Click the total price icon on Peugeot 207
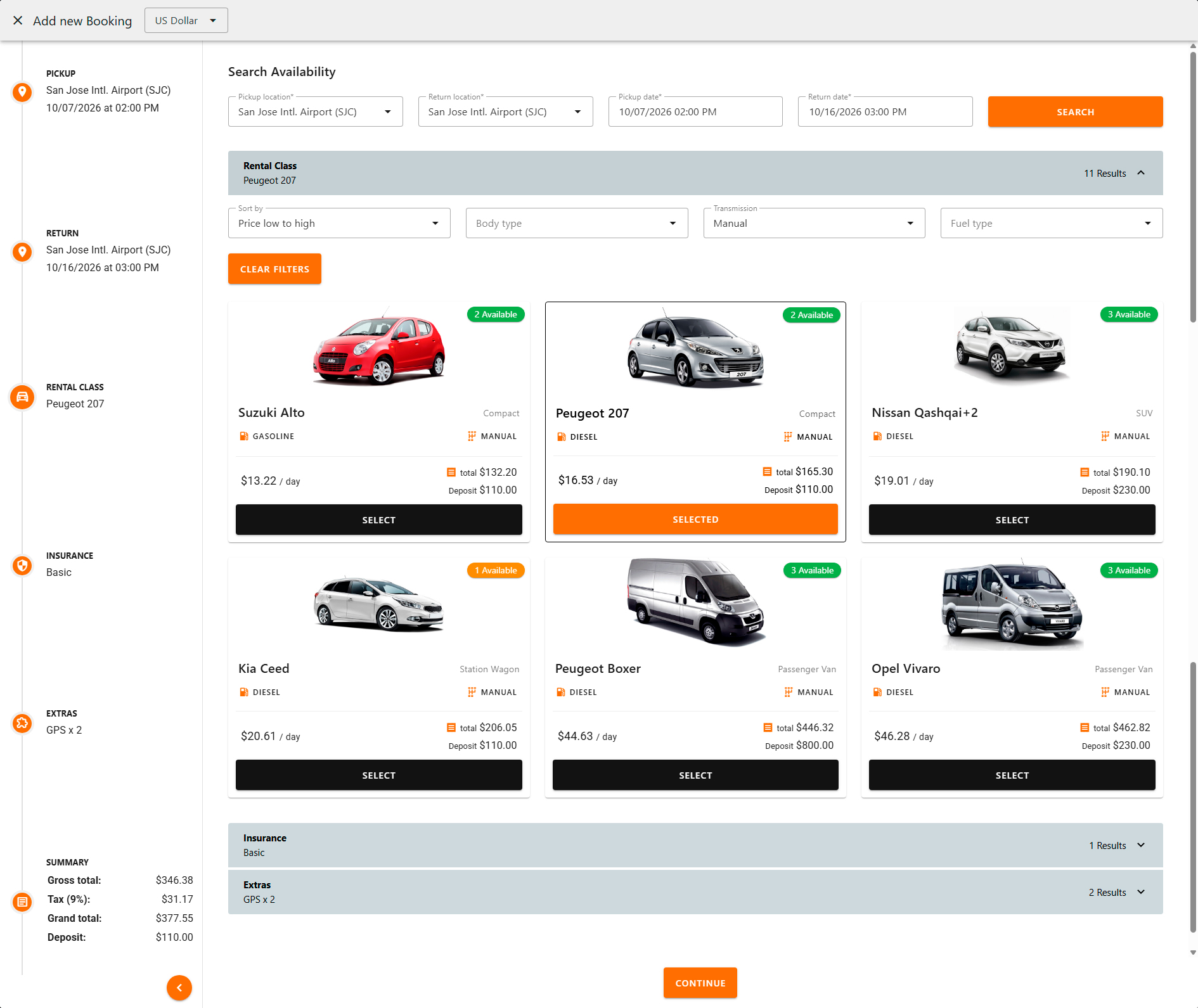Viewport: 1198px width, 1008px height. point(767,471)
